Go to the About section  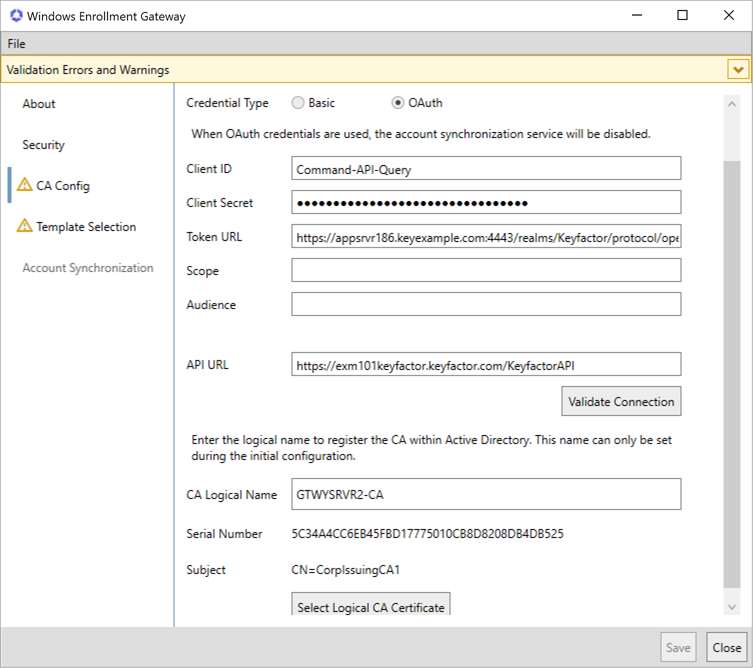[x=39, y=104]
